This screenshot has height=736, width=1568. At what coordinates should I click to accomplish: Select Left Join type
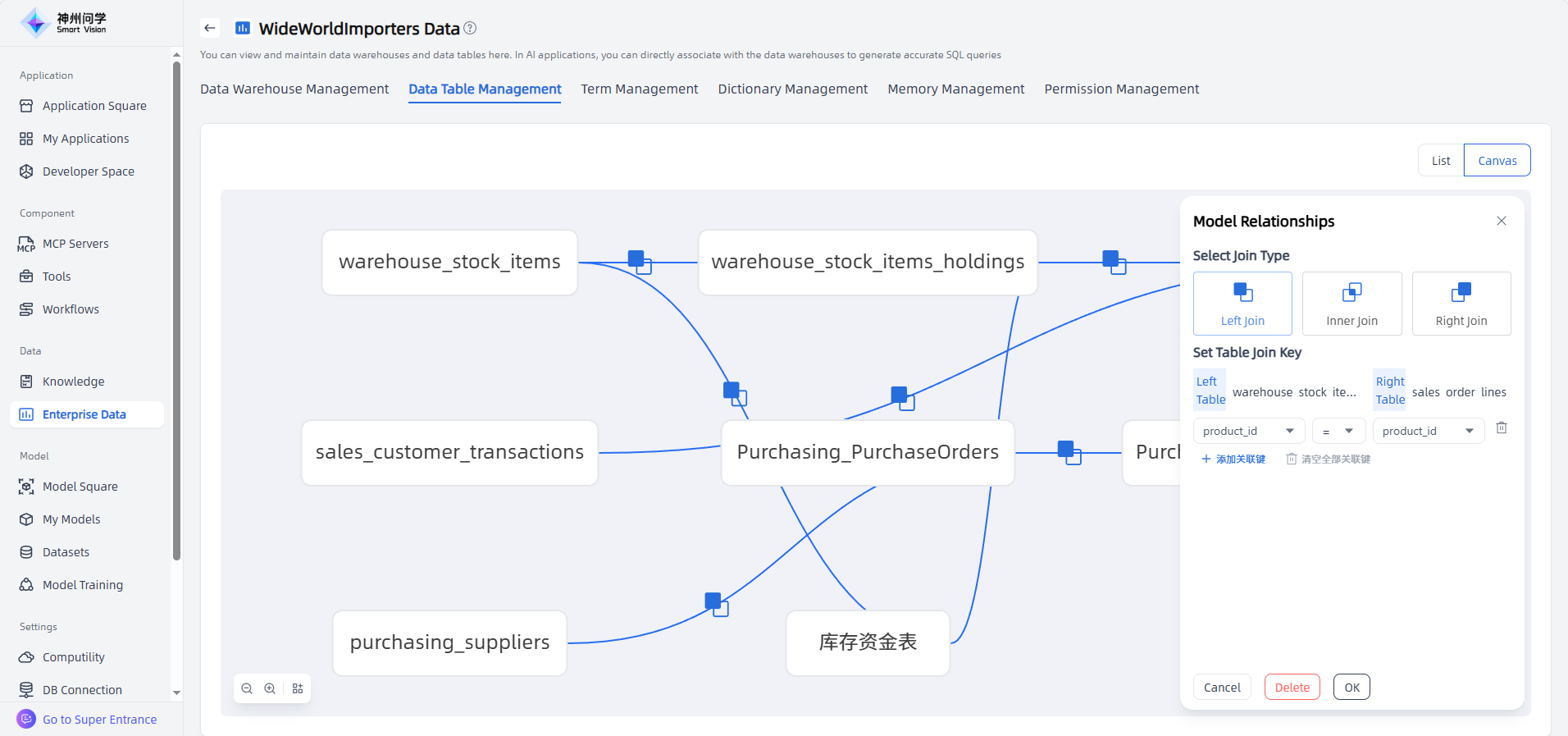pyautogui.click(x=1242, y=304)
